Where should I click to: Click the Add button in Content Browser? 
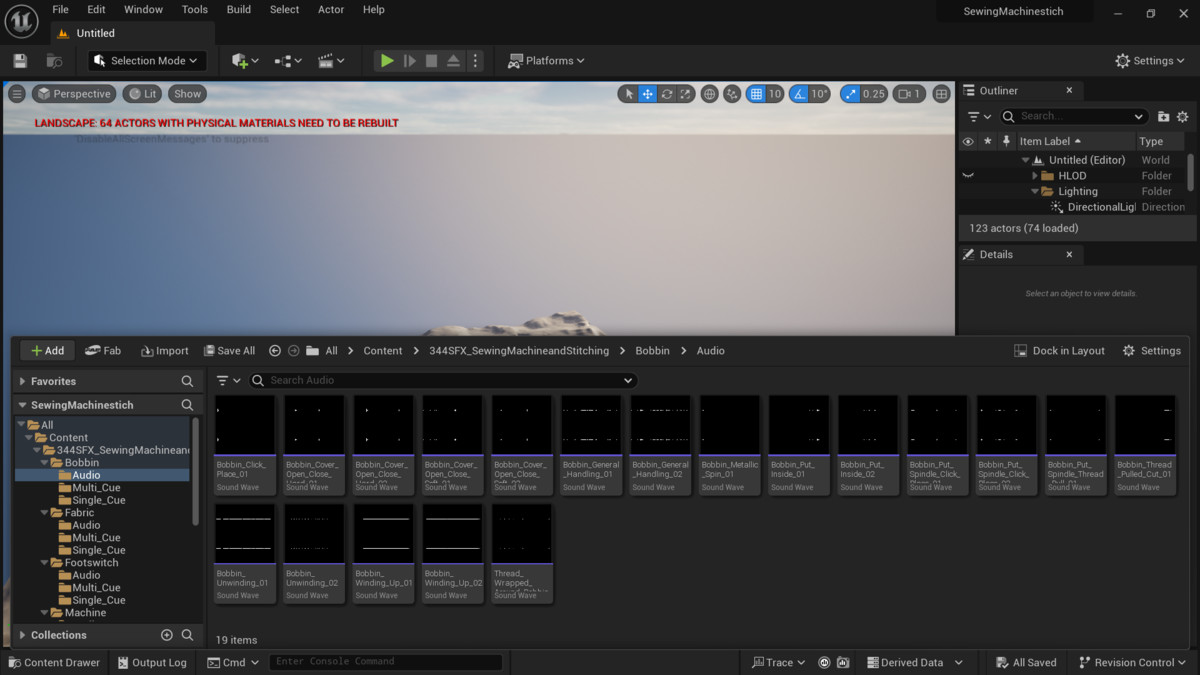click(47, 351)
